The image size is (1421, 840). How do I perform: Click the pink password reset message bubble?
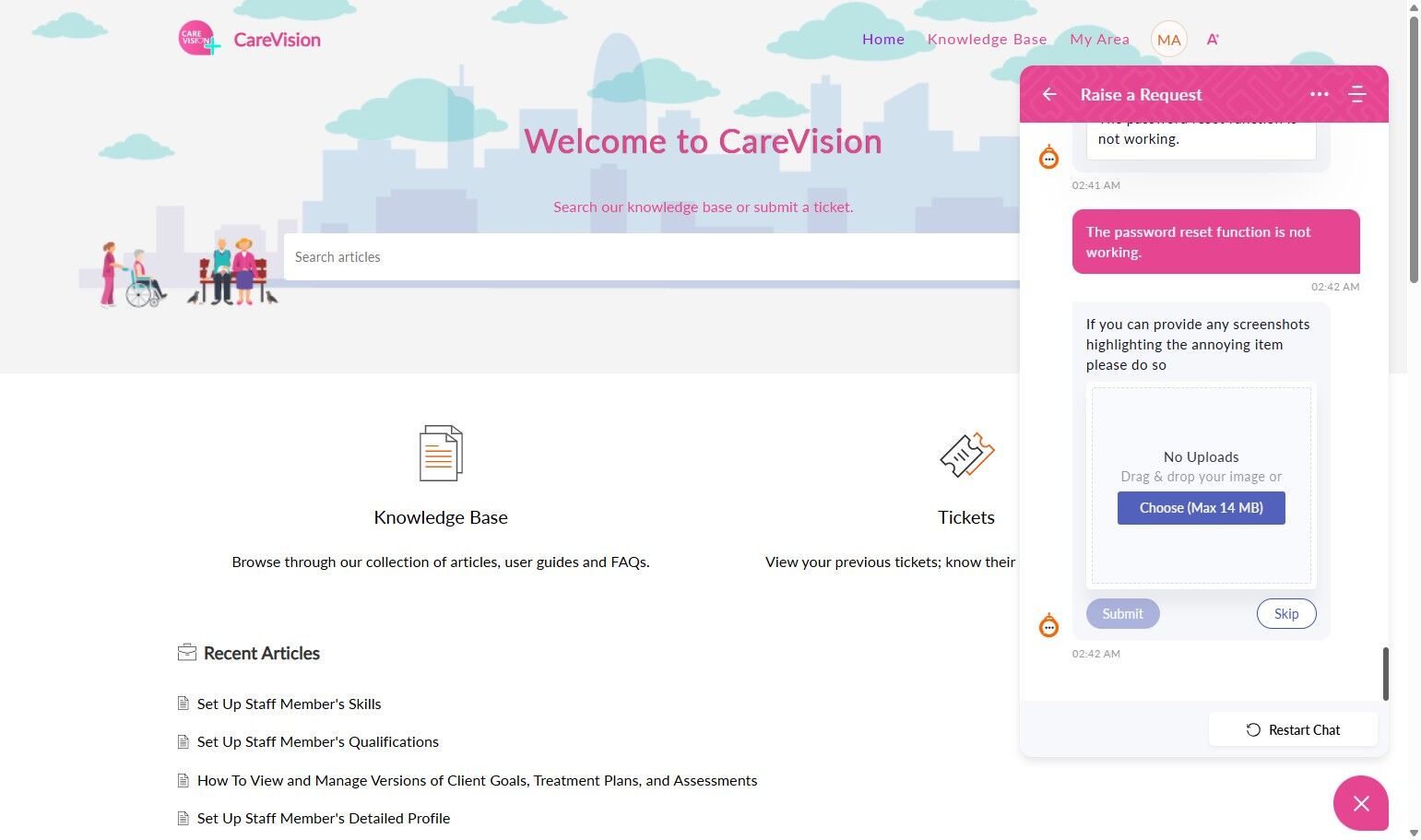1215,242
